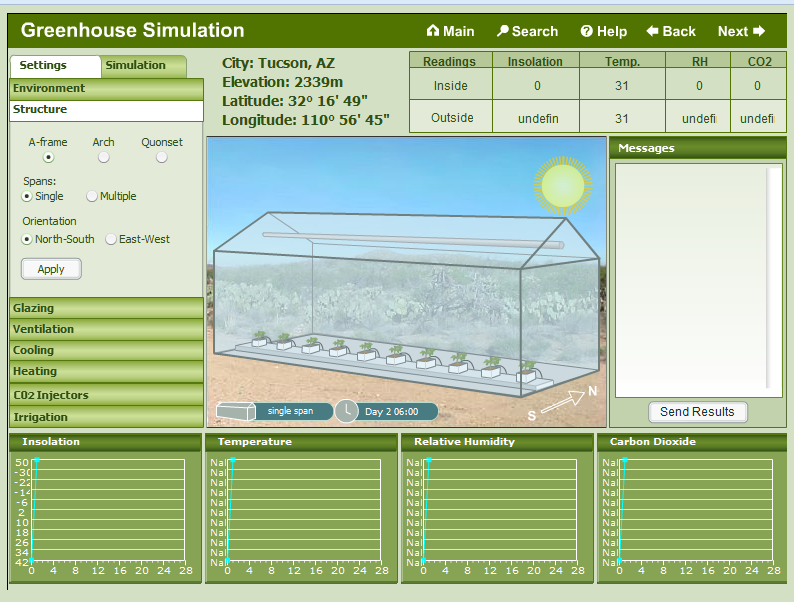794x602 pixels.
Task: Choose the Quonset structure option
Action: 162,157
